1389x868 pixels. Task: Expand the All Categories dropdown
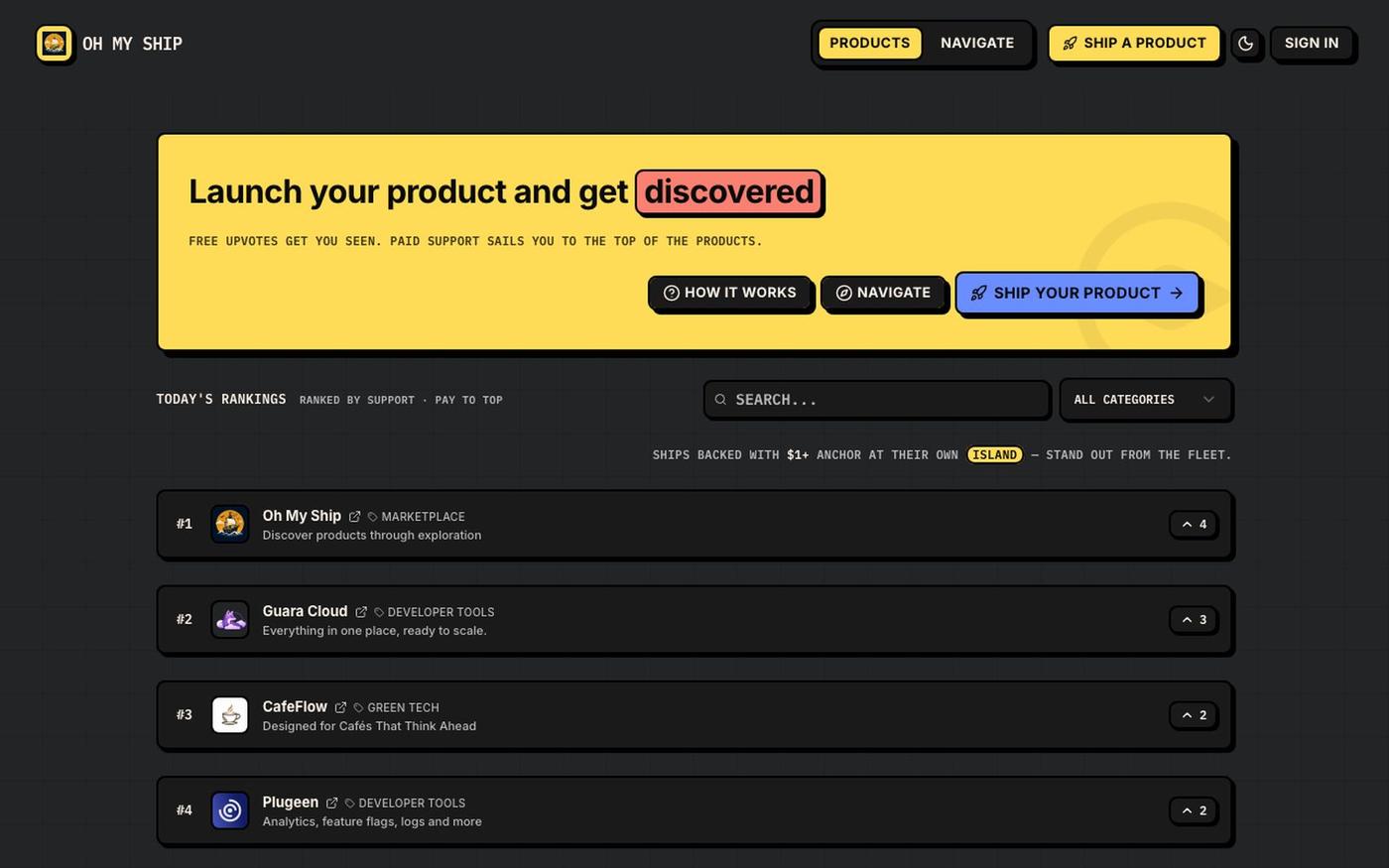click(1145, 400)
